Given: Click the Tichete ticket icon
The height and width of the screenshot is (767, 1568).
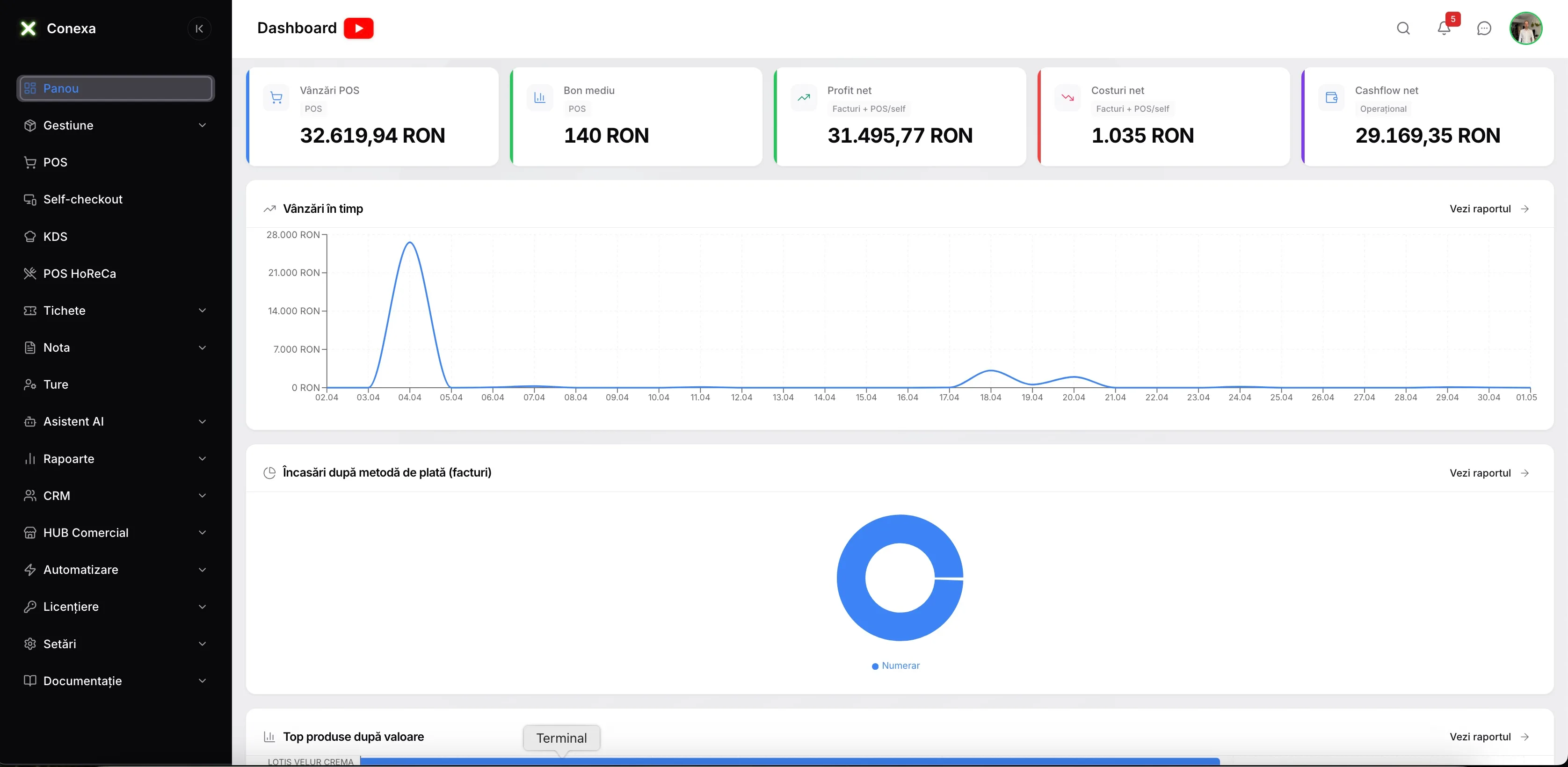Looking at the screenshot, I should pyautogui.click(x=30, y=311).
